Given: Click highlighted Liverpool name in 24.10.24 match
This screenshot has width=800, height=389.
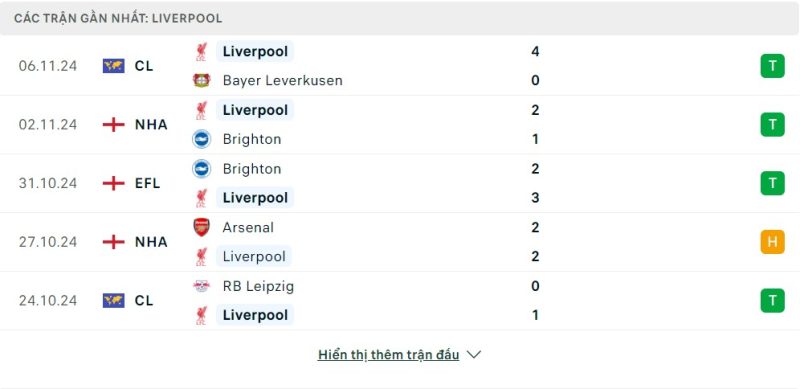Looking at the screenshot, I should pyautogui.click(x=255, y=315).
